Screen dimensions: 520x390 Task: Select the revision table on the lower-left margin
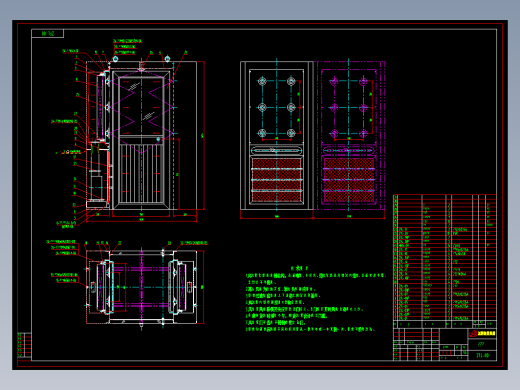24,345
